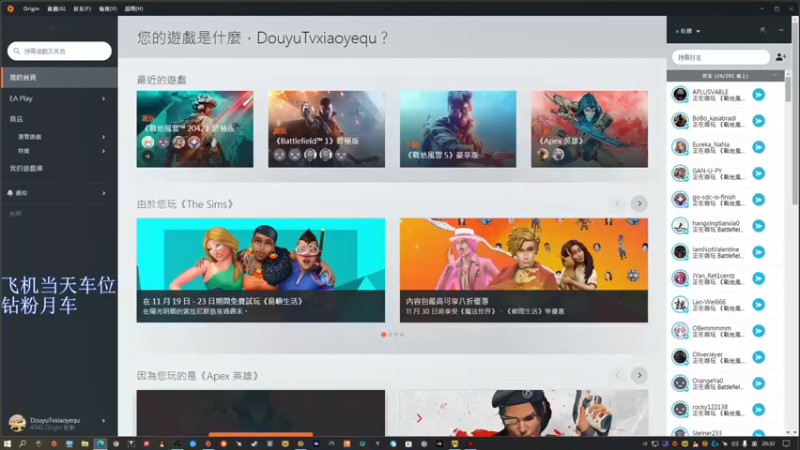The height and width of the screenshot is (450, 800).
Task: Click the add friend icon
Action: point(781,57)
